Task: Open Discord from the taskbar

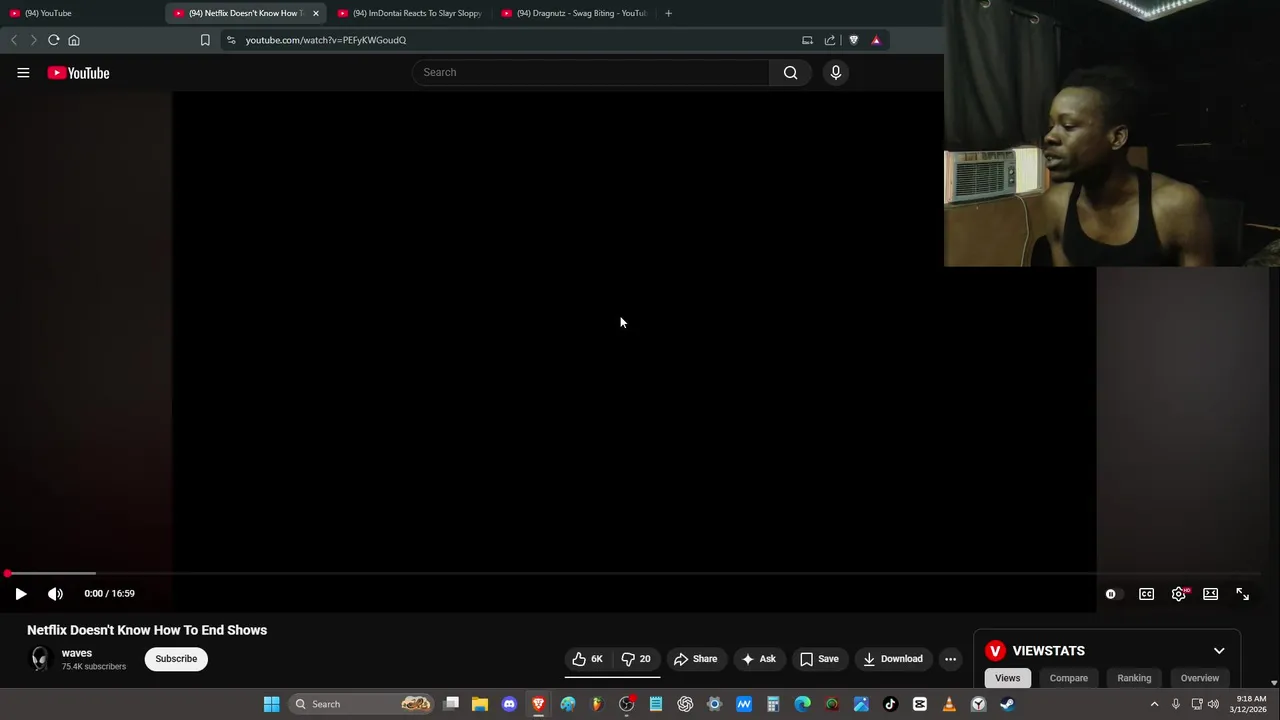Action: click(x=509, y=704)
